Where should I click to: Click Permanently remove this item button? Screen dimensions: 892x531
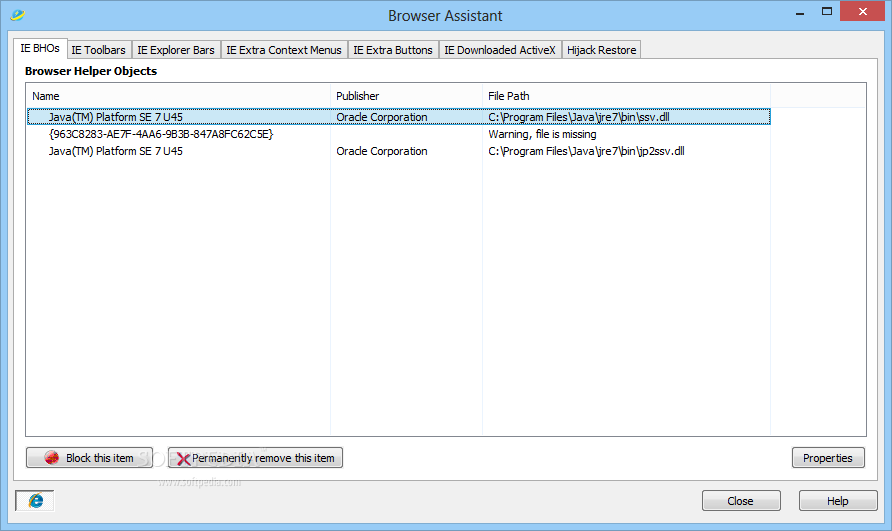(255, 458)
